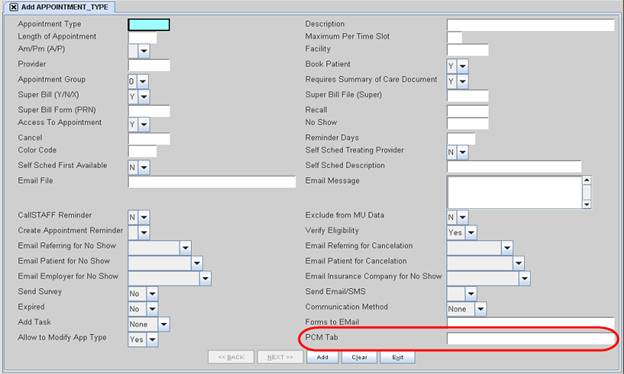Open Email Referring for No Show dropdown
Image resolution: width=624 pixels, height=374 pixels.
point(185,248)
